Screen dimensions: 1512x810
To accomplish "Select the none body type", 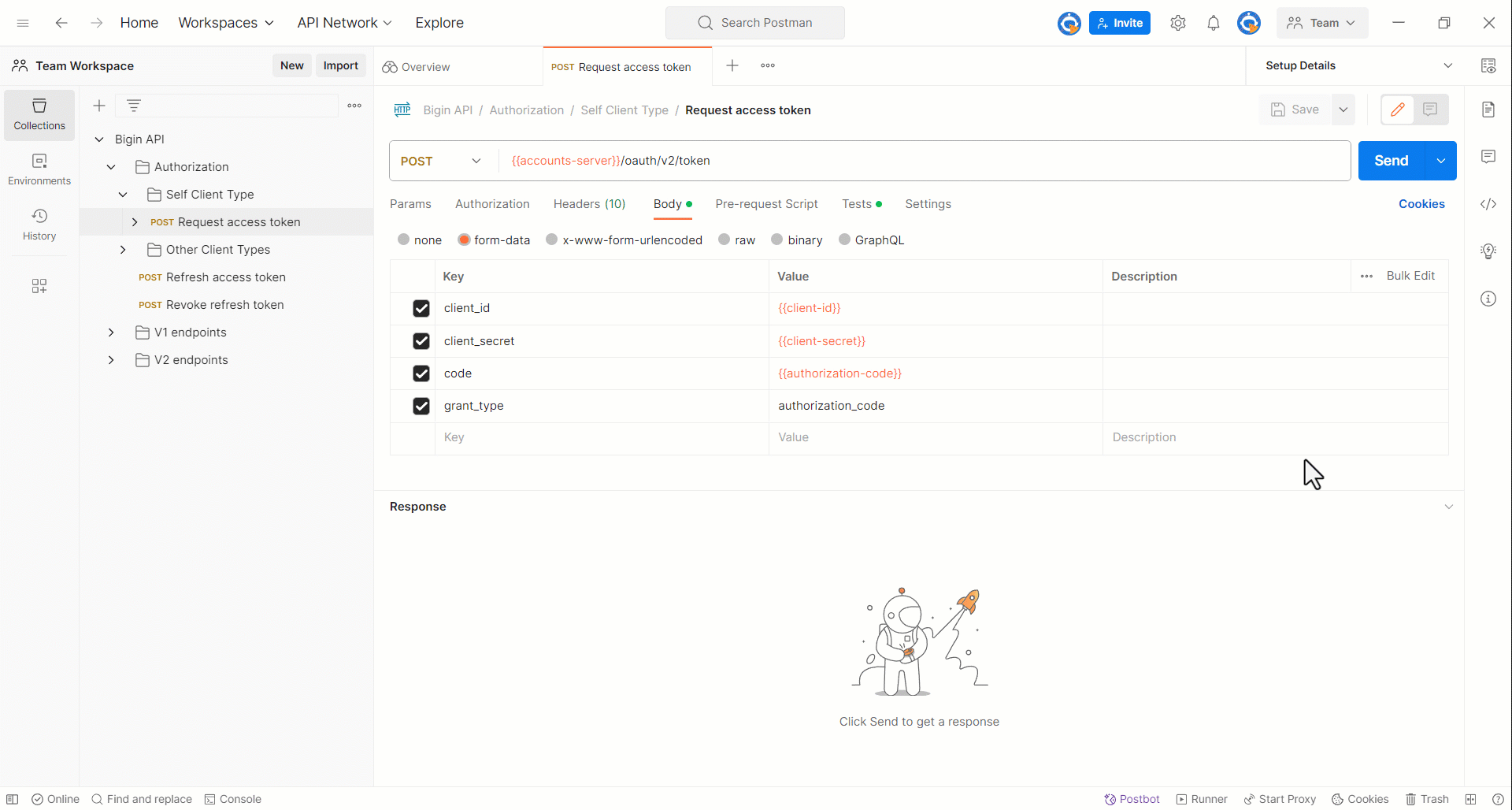I will pyautogui.click(x=404, y=240).
